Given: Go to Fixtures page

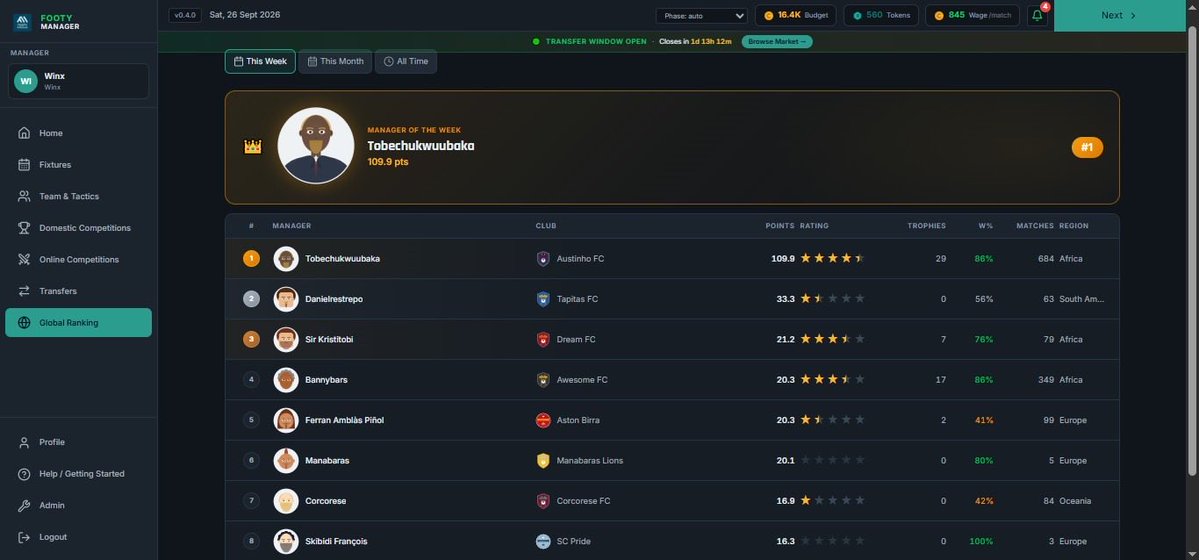Looking at the screenshot, I should pyautogui.click(x=78, y=164).
